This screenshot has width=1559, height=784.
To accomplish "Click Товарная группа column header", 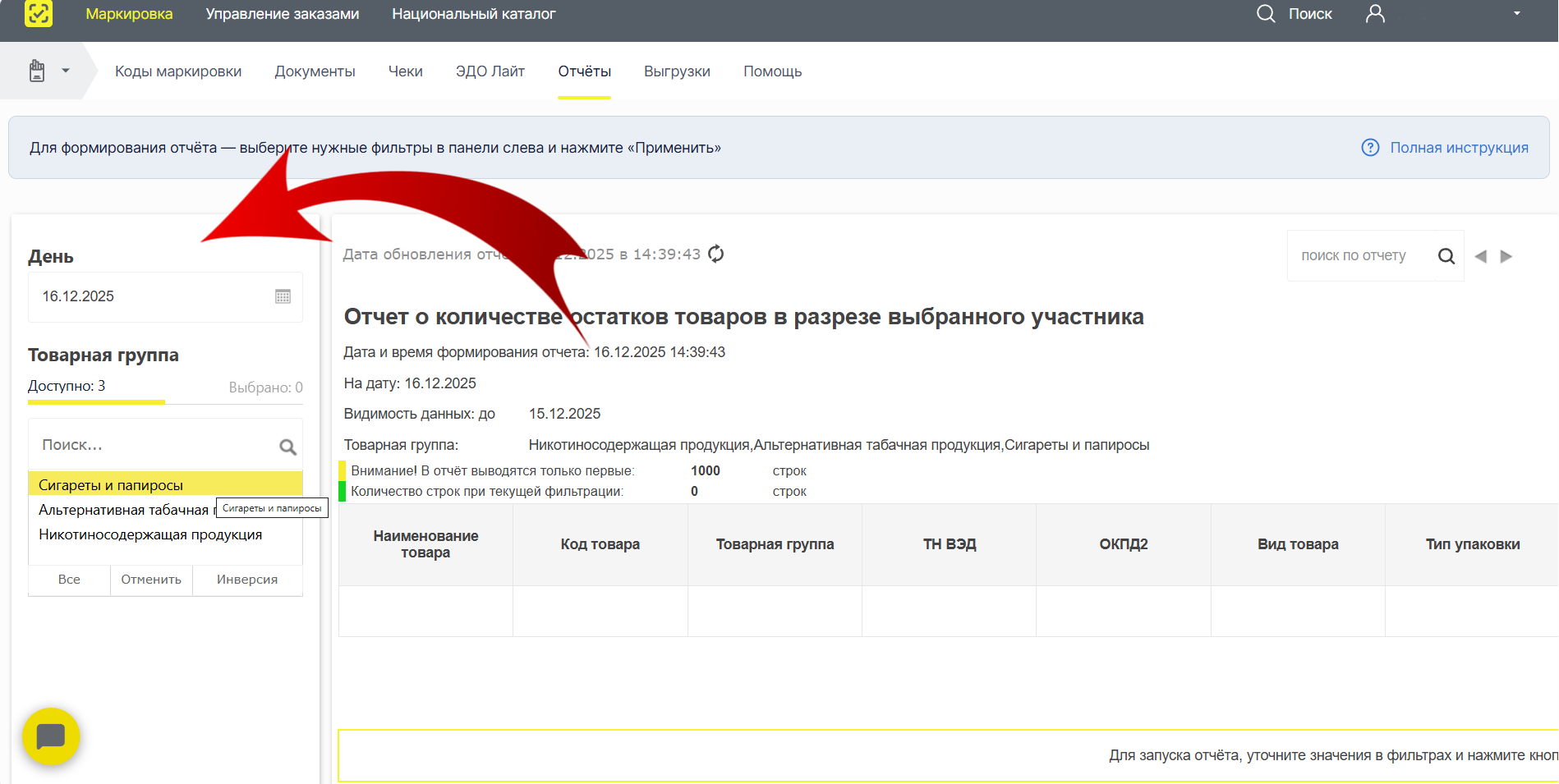I will 775,544.
